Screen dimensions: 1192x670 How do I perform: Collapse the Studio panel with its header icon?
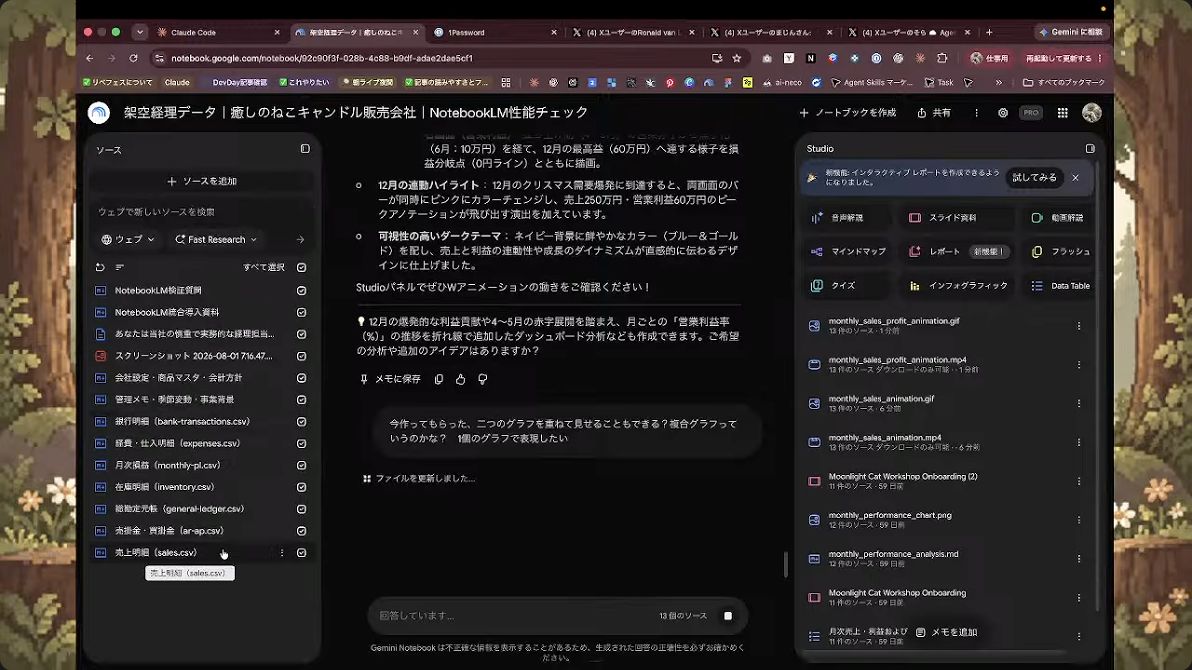pos(1090,148)
